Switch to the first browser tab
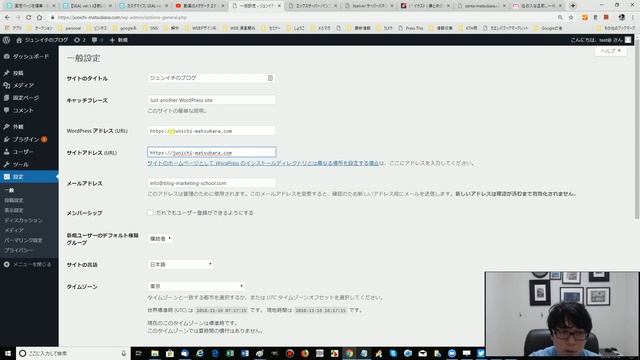This screenshot has width=640, height=360. point(31,6)
